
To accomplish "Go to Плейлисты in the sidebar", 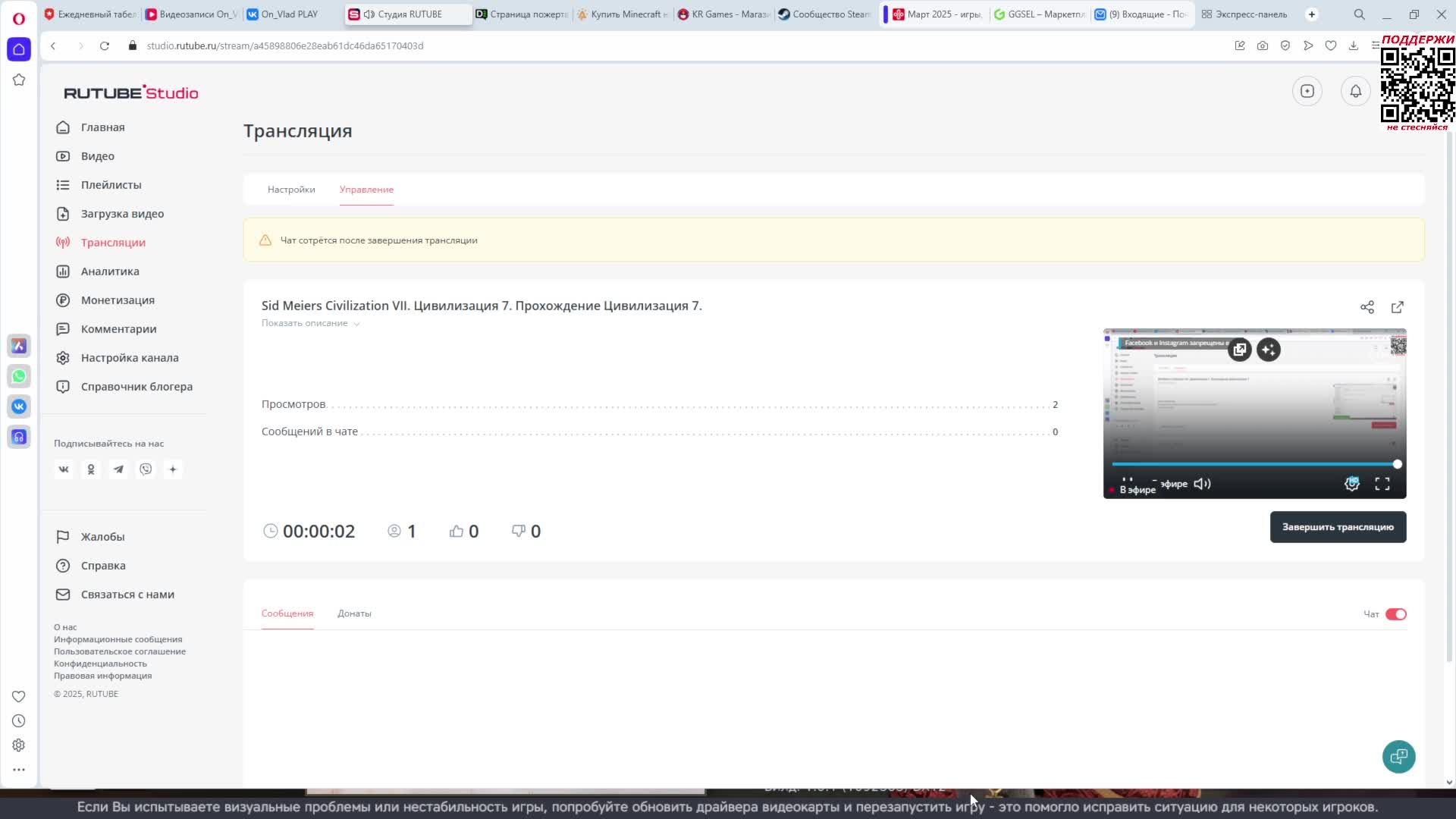I will click(x=111, y=185).
